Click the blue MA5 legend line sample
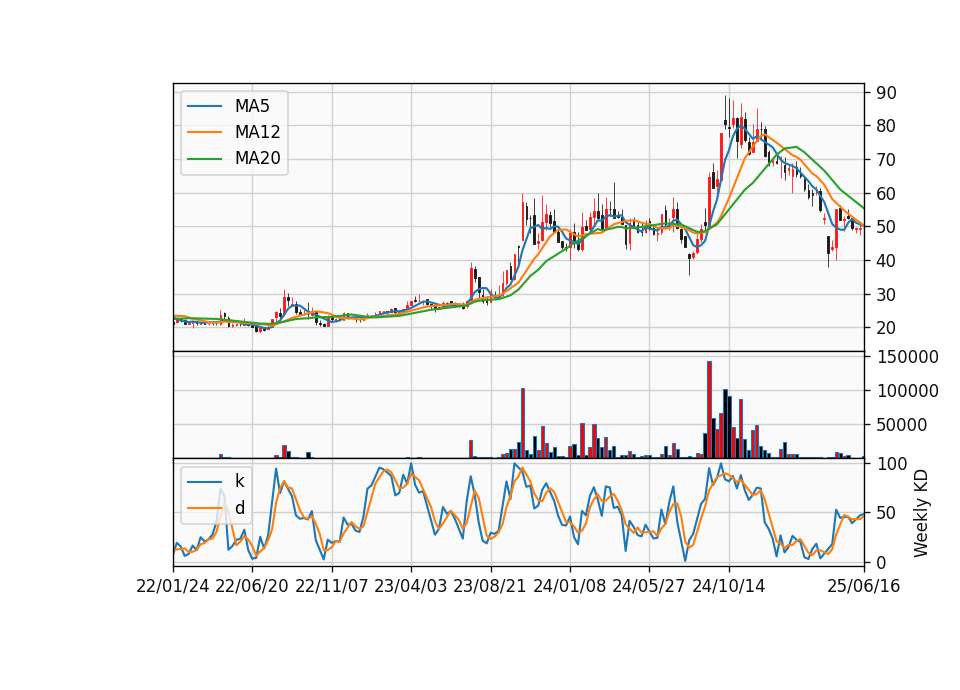The image size is (960, 690). point(204,106)
